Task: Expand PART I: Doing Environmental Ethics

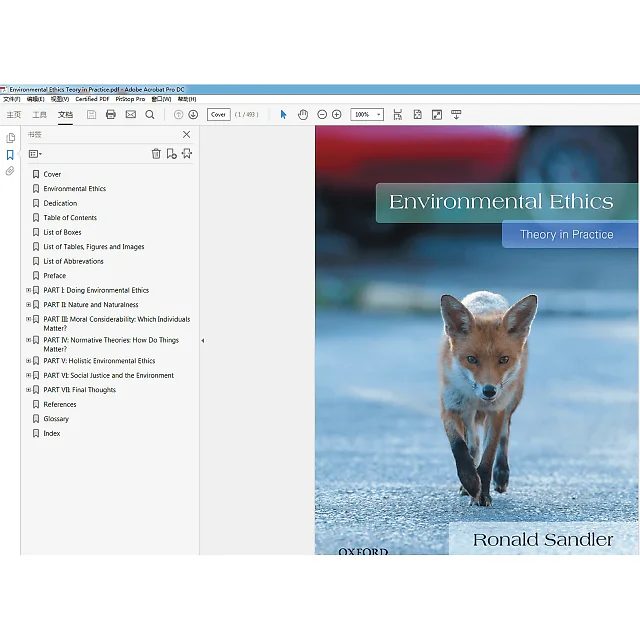Action: point(29,290)
